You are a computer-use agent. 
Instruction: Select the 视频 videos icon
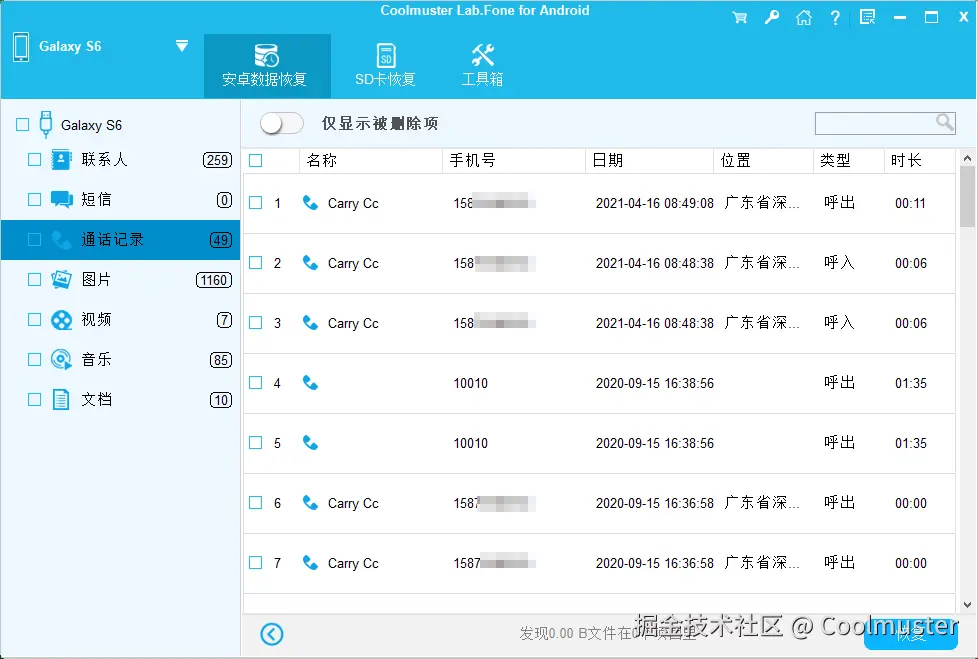click(61, 319)
